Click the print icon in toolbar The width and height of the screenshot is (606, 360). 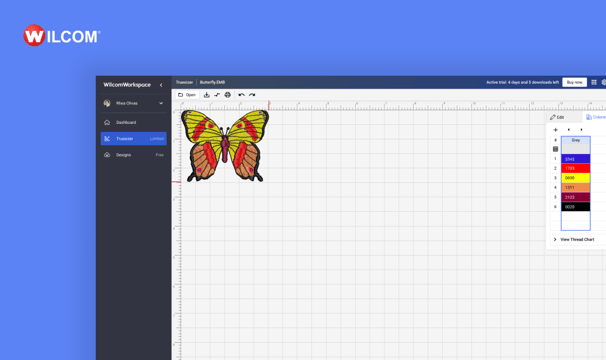tap(228, 95)
